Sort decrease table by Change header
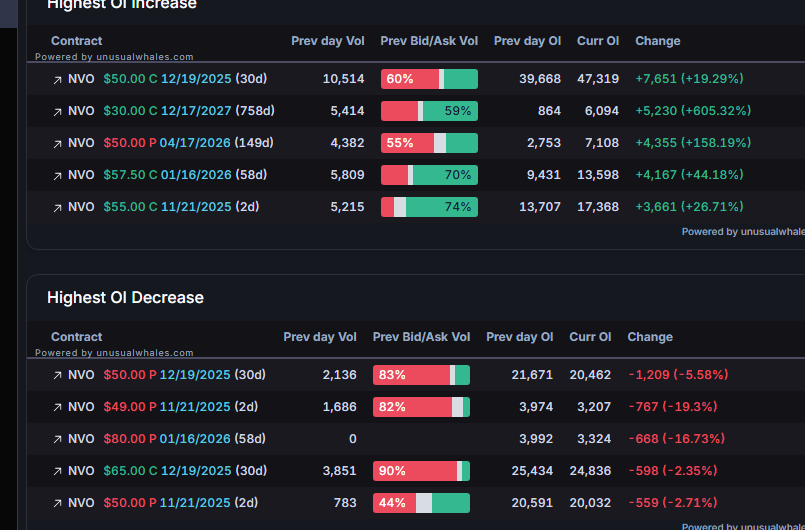Viewport: 805px width, 530px height. pos(650,337)
